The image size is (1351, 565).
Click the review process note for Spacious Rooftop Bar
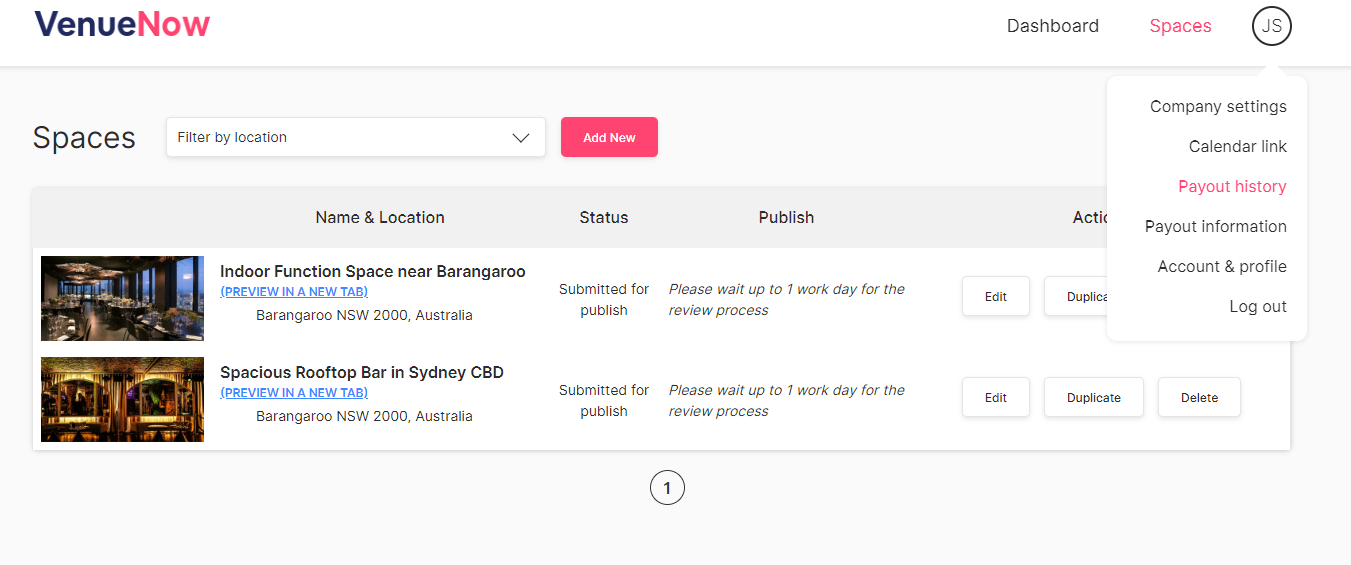click(786, 400)
